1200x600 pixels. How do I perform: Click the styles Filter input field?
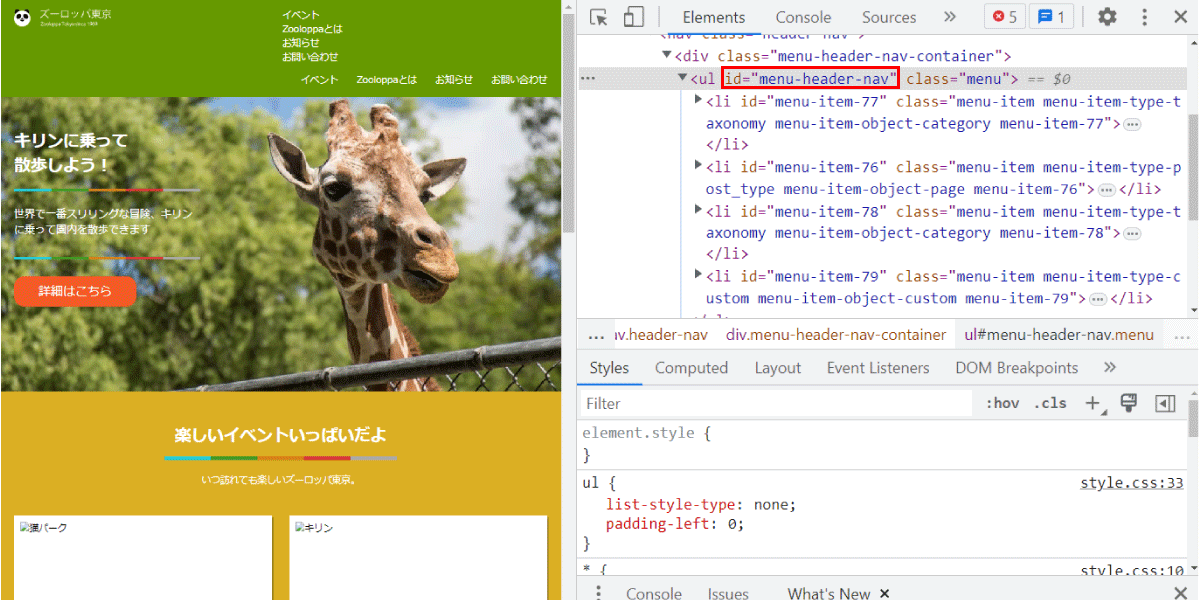tap(776, 404)
